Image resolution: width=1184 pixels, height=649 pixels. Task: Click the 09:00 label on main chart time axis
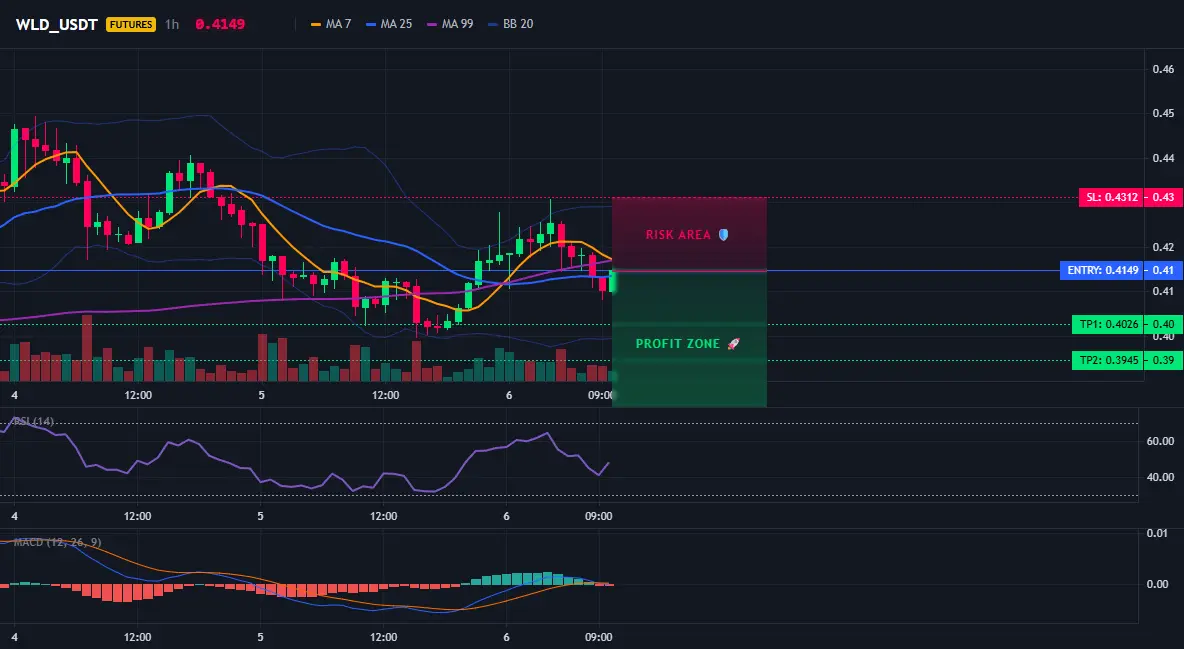point(600,395)
